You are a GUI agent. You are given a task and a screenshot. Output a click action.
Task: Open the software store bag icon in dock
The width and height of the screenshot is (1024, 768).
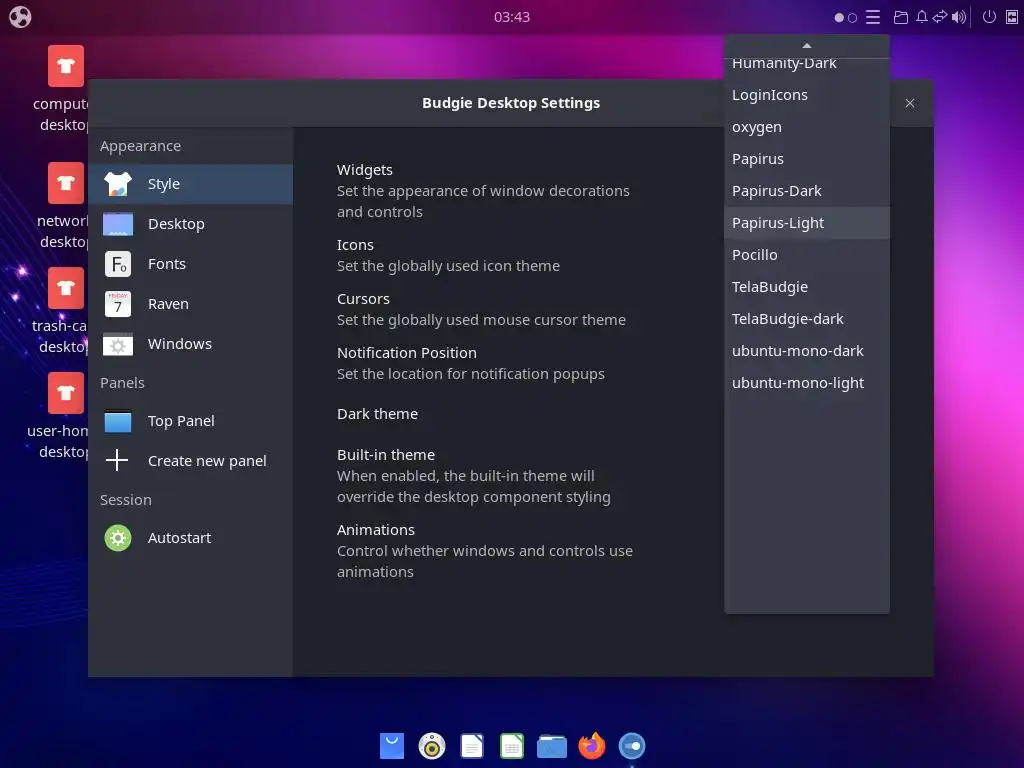point(392,745)
